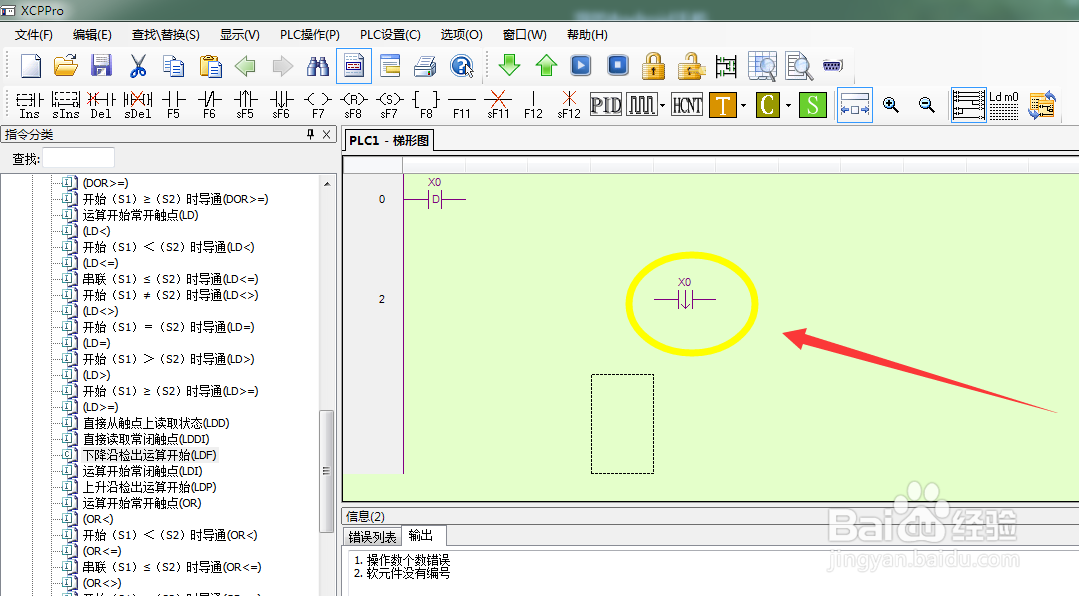1079x596 pixels.
Task: Expand the timer T dropdown arrow
Action: tap(743, 106)
